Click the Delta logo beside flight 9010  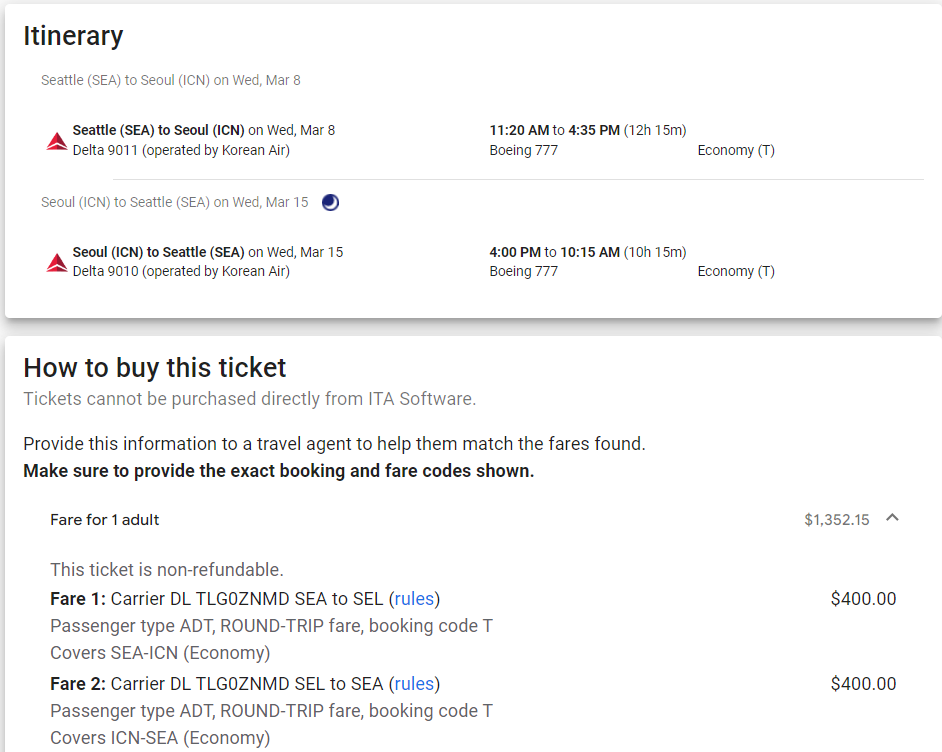point(56,263)
